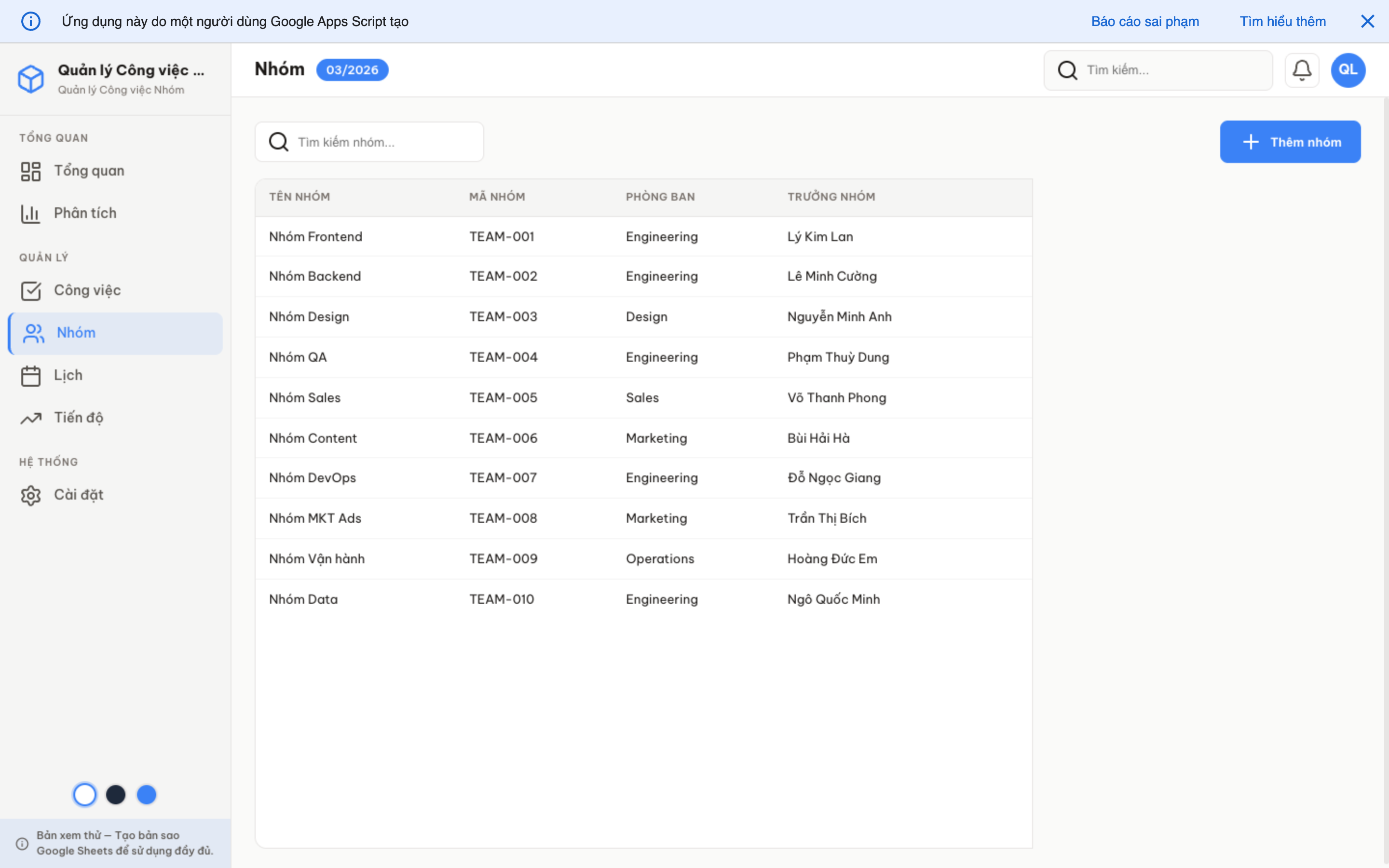
Task: Select the white theme dot
Action: (x=85, y=795)
